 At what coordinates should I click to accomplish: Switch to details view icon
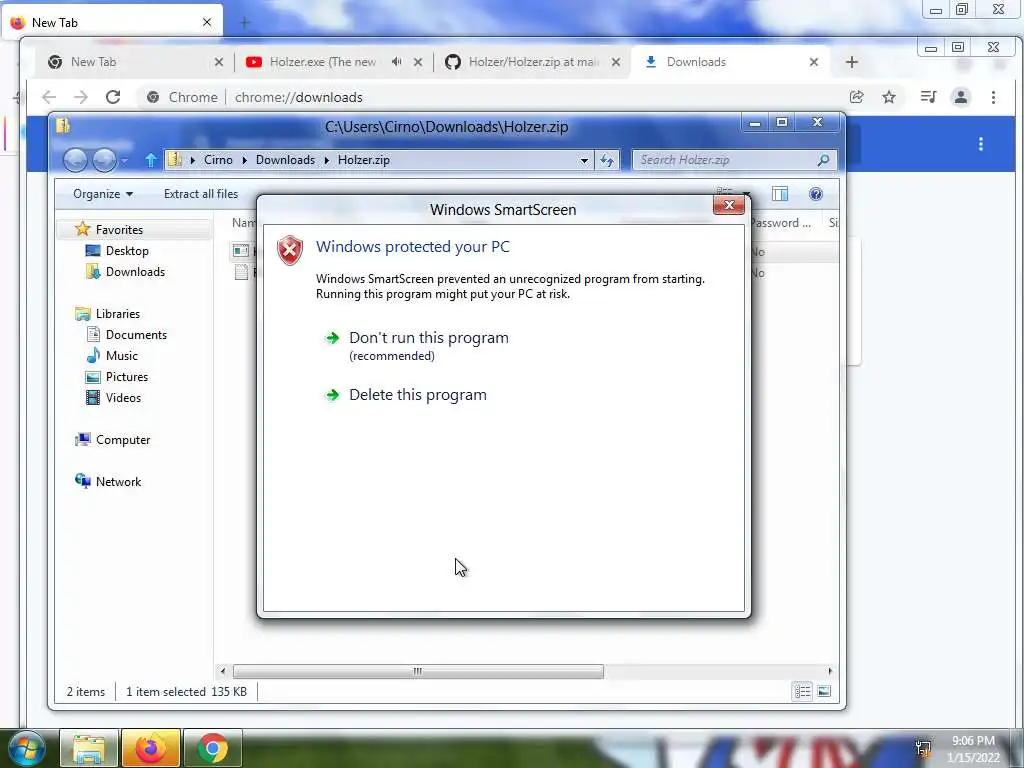[803, 692]
